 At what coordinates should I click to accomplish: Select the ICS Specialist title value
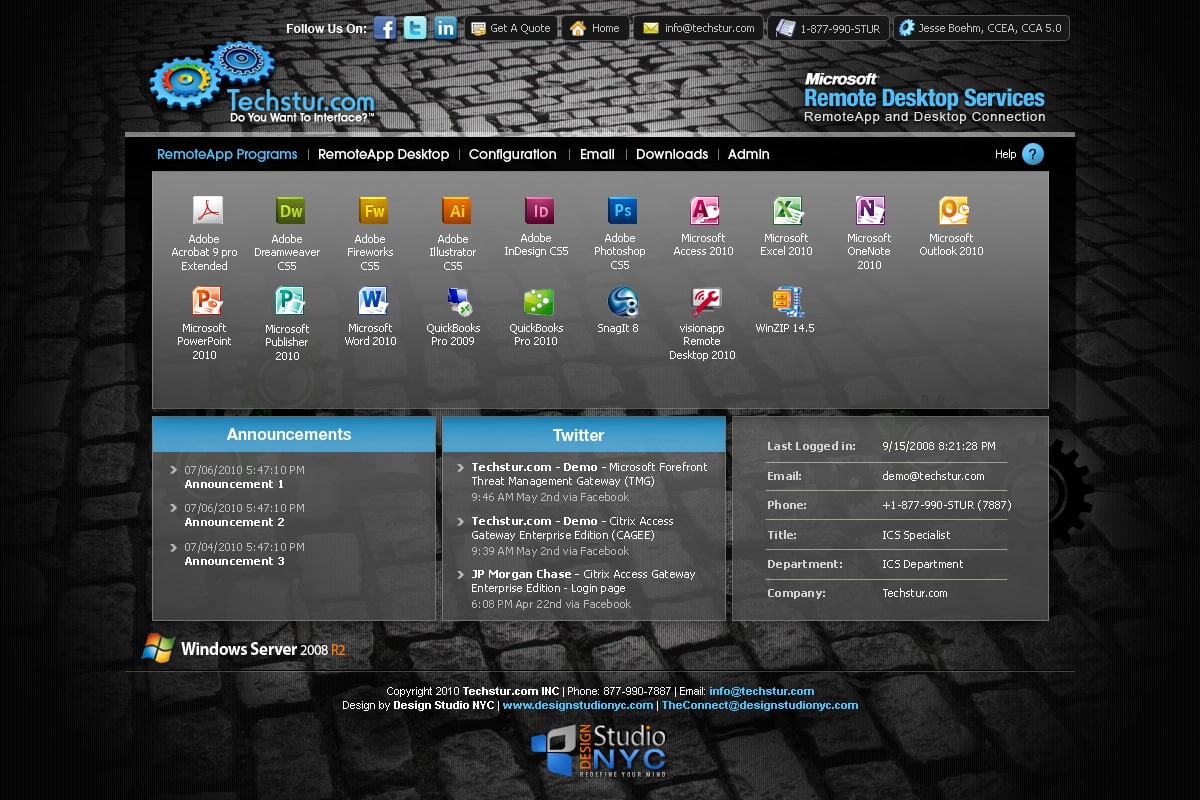(916, 535)
